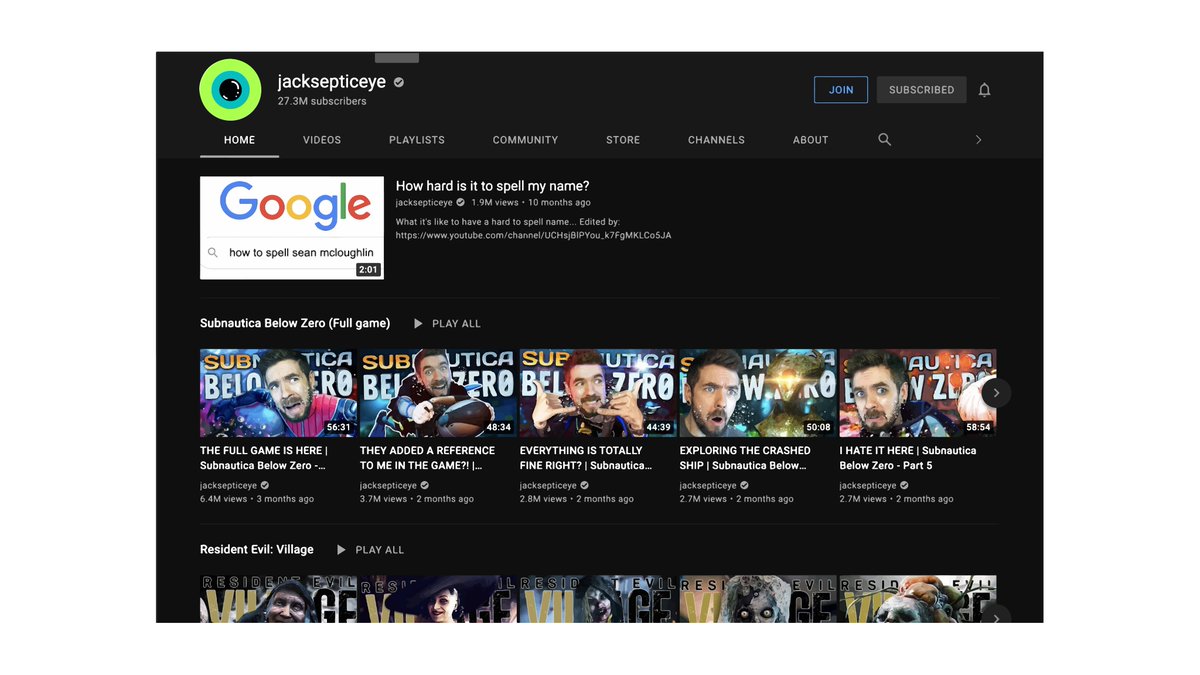Open third Resident Evil Village thumbnail
1200x675 pixels.
click(598, 599)
